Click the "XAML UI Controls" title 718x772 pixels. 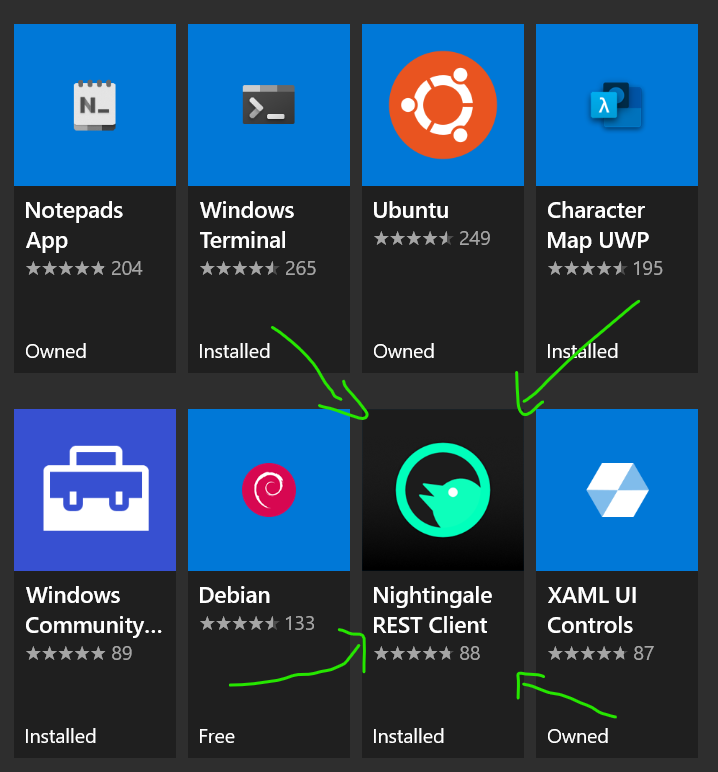tap(592, 610)
